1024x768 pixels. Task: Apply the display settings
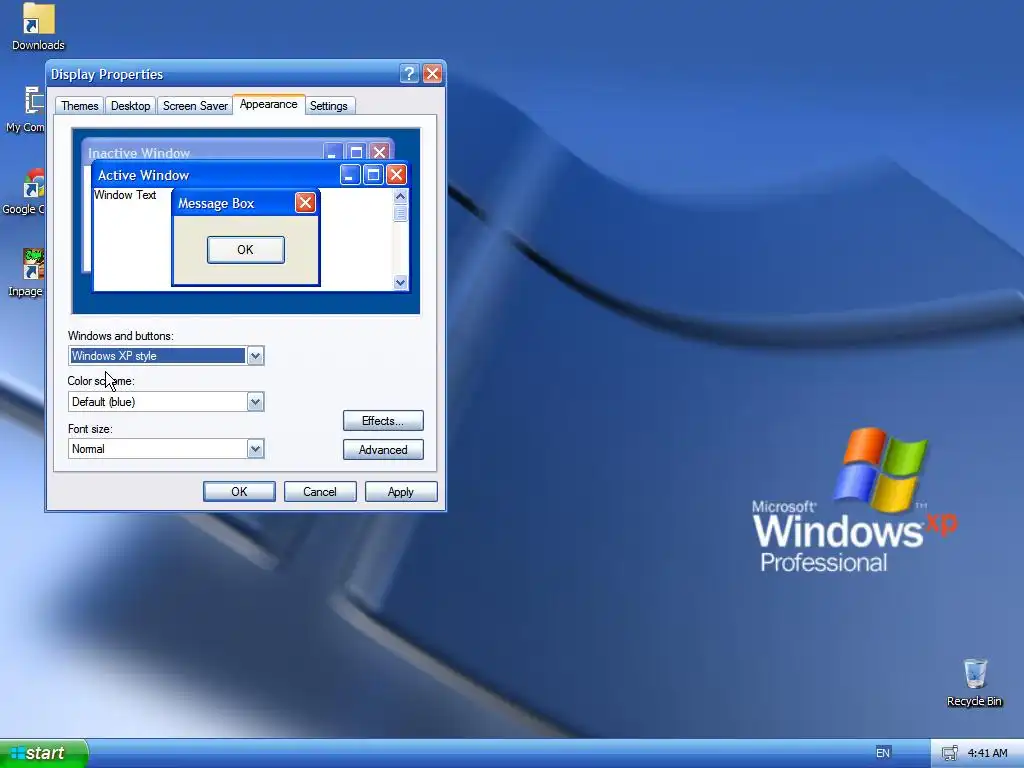[x=401, y=492]
